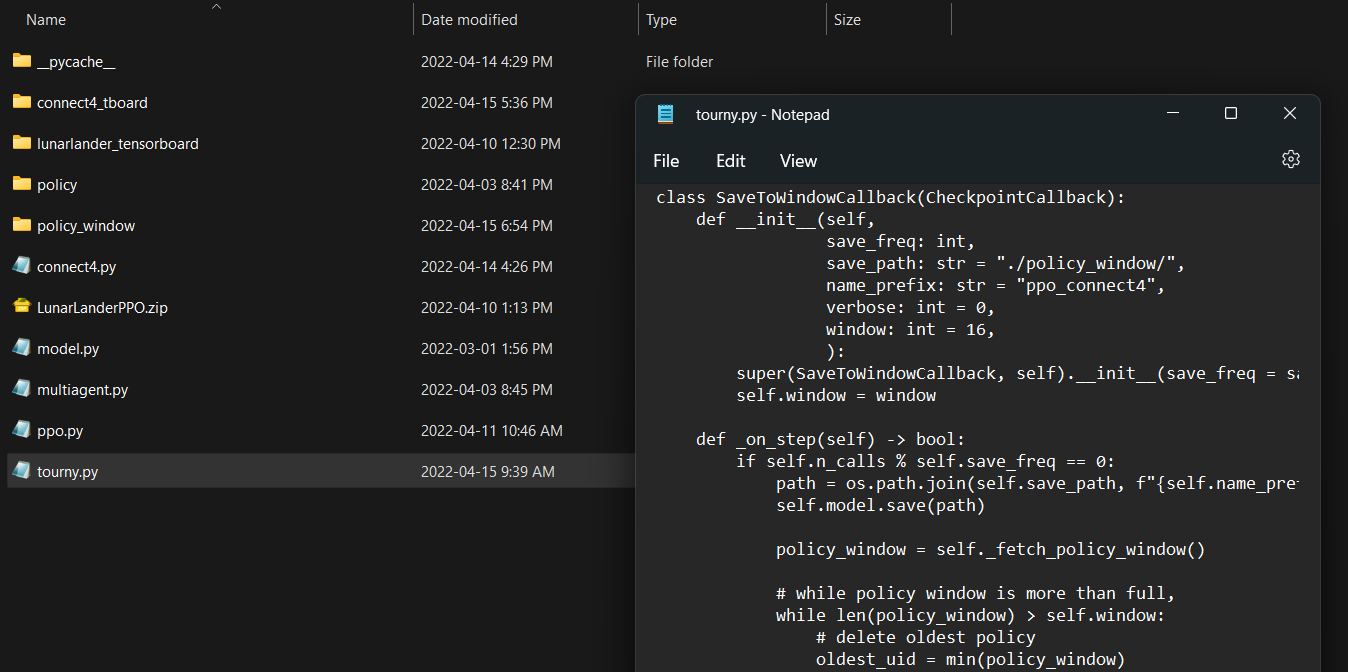Click the connect4.py file icon
1348x672 pixels.
(22, 266)
